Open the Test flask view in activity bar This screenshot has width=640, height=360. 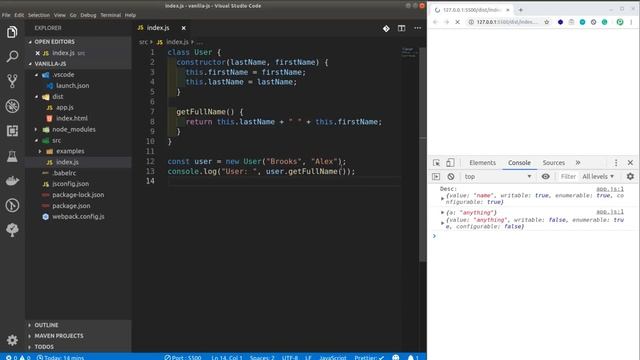pyautogui.click(x=12, y=156)
